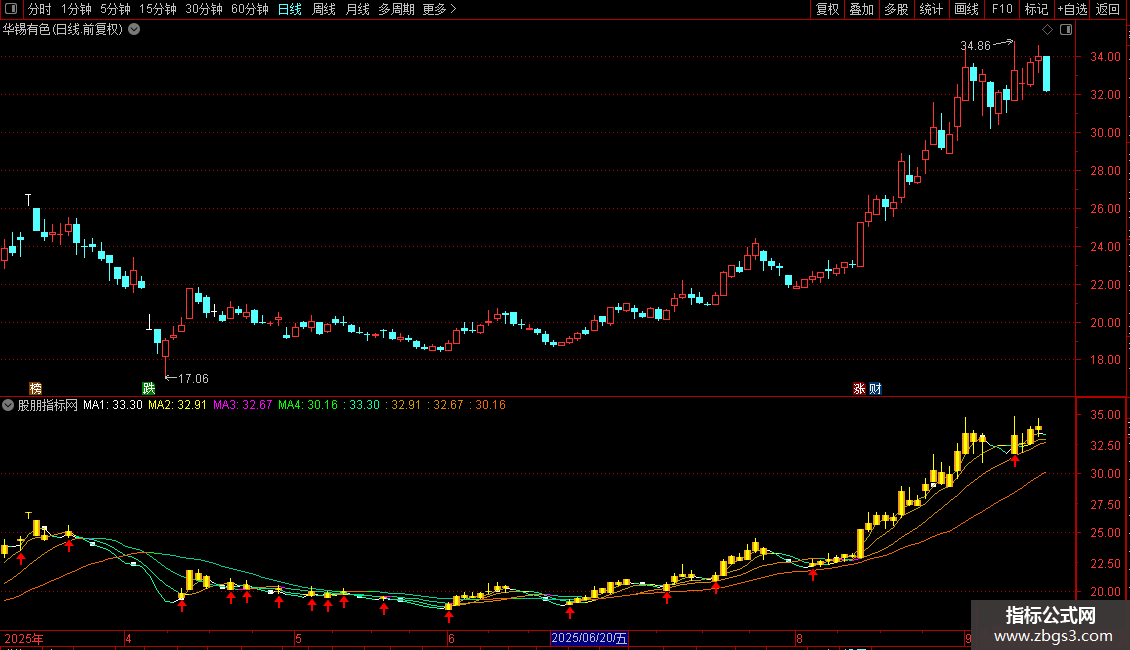1130x650 pixels.
Task: Click the month 6 axis label
Action: [x=451, y=638]
